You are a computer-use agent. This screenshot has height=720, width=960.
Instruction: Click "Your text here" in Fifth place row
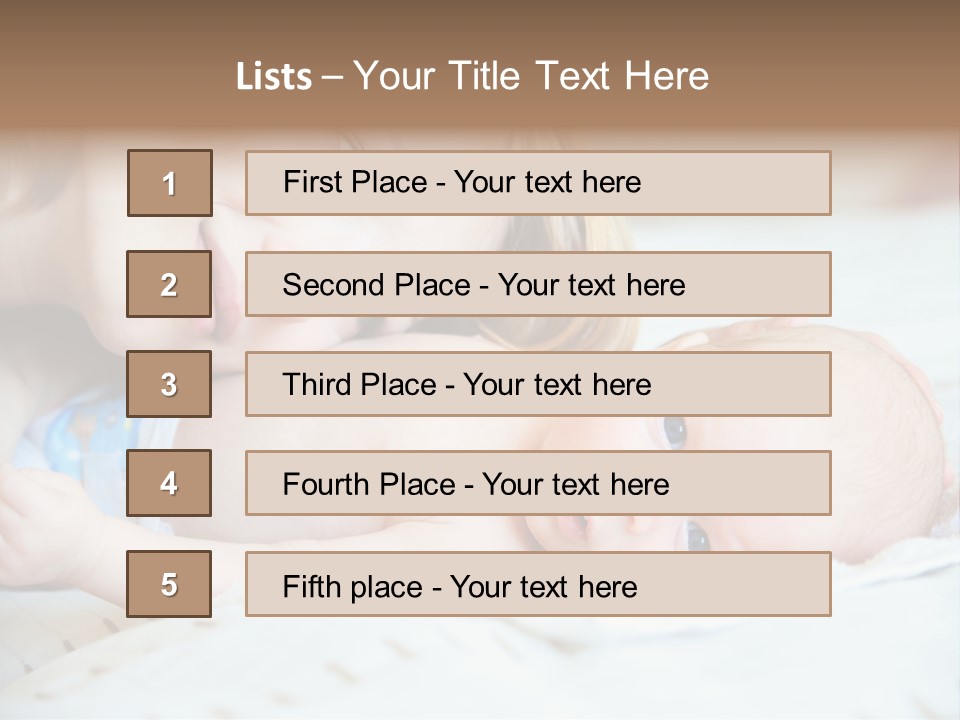(544, 586)
